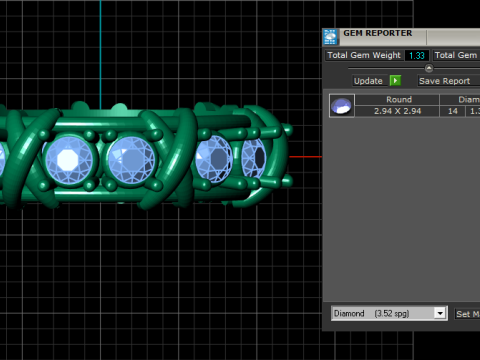Click the 2.94 X 2.94 size cell

tap(397, 111)
